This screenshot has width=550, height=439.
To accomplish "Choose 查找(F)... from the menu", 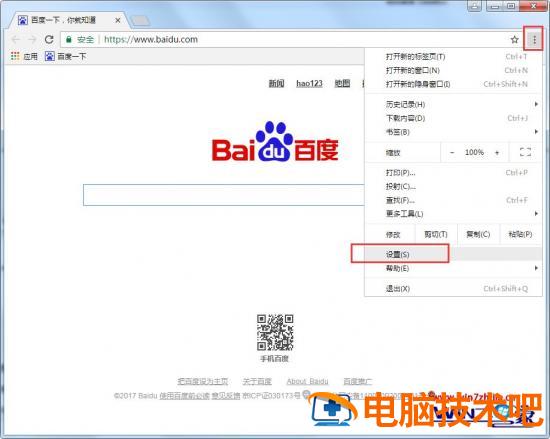I will coord(453,200).
